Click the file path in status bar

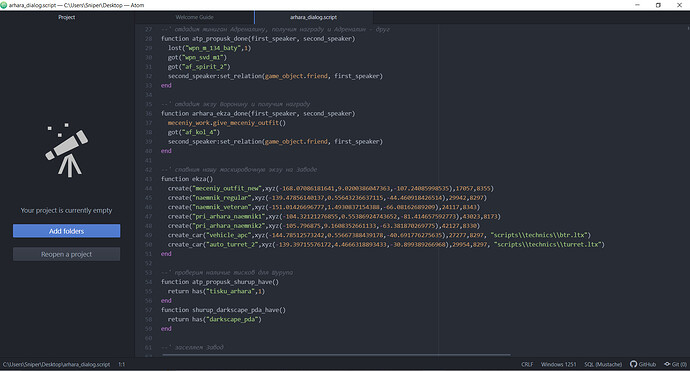point(56,364)
